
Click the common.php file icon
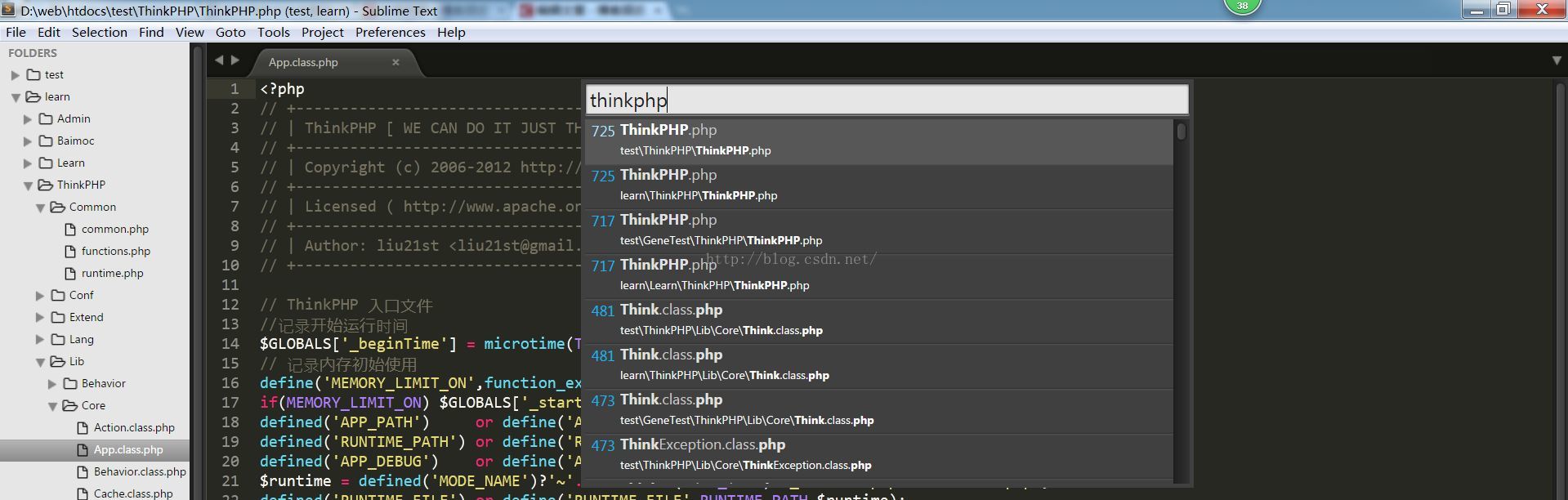[70, 229]
